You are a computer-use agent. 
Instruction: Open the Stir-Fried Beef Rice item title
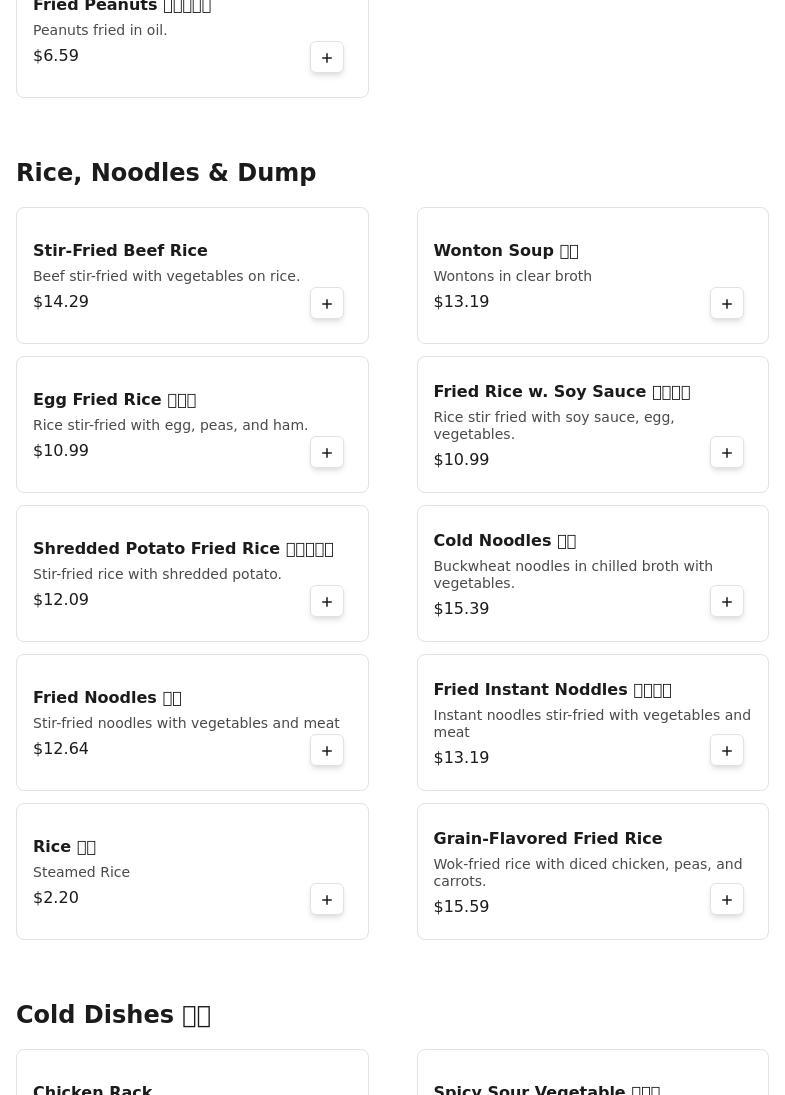click(120, 251)
